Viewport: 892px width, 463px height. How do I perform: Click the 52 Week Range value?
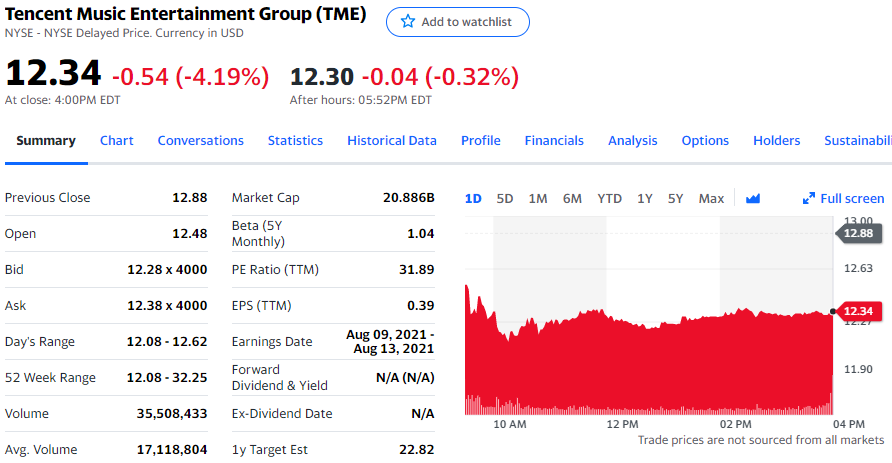tap(167, 378)
